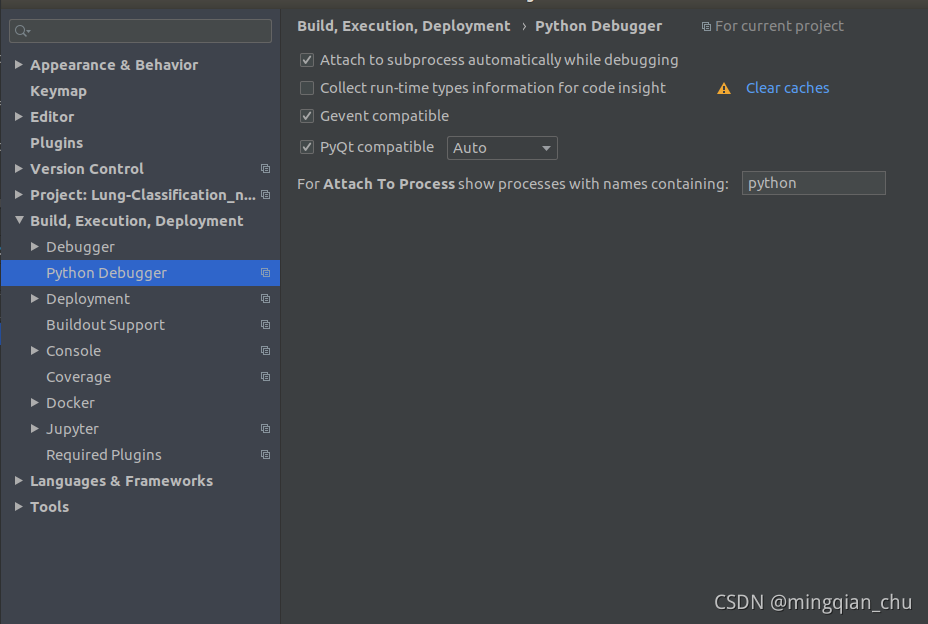Select the Keymap settings page
Image resolution: width=928 pixels, height=624 pixels.
click(x=56, y=90)
